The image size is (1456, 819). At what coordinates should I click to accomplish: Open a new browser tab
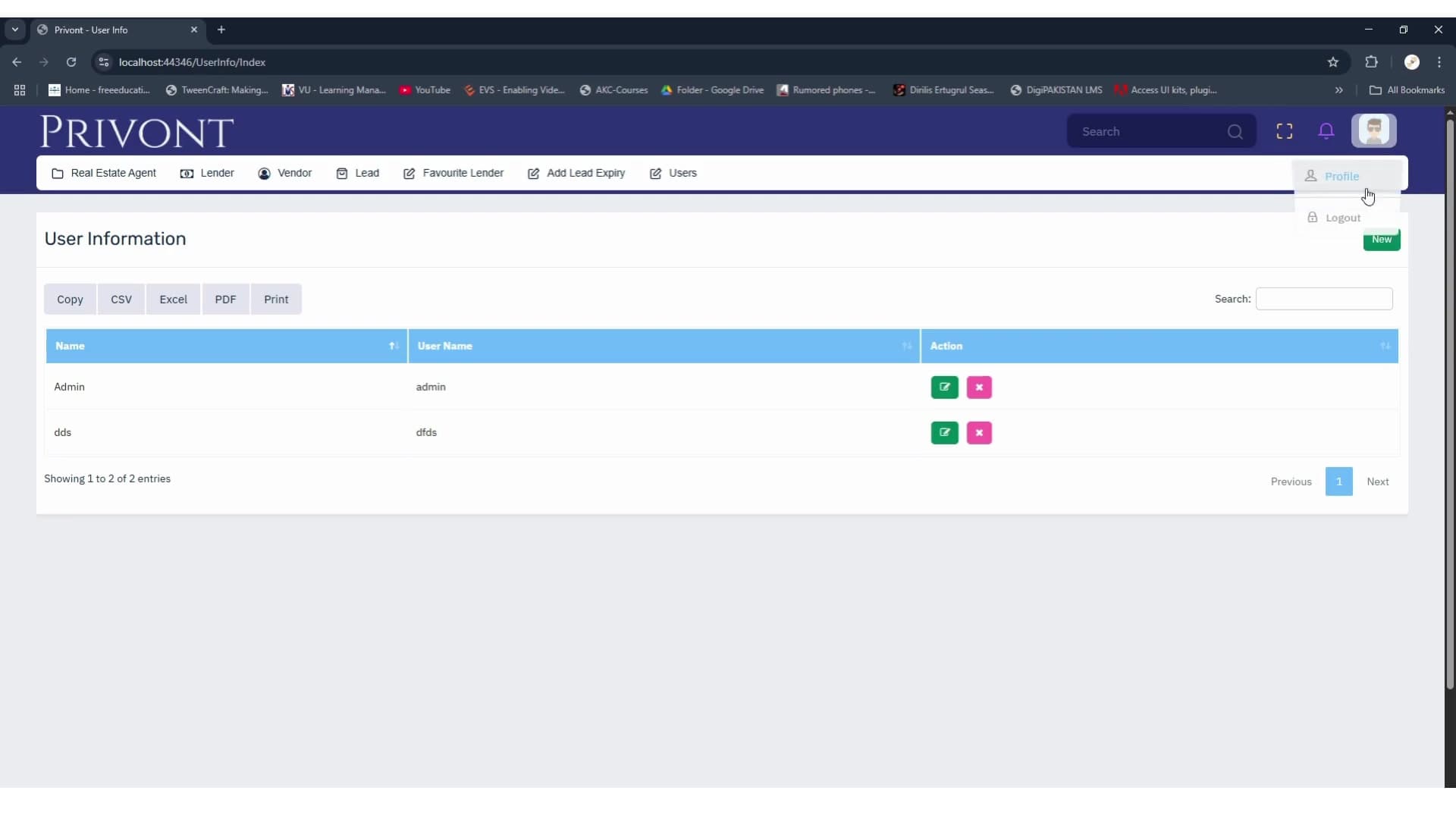point(221,30)
